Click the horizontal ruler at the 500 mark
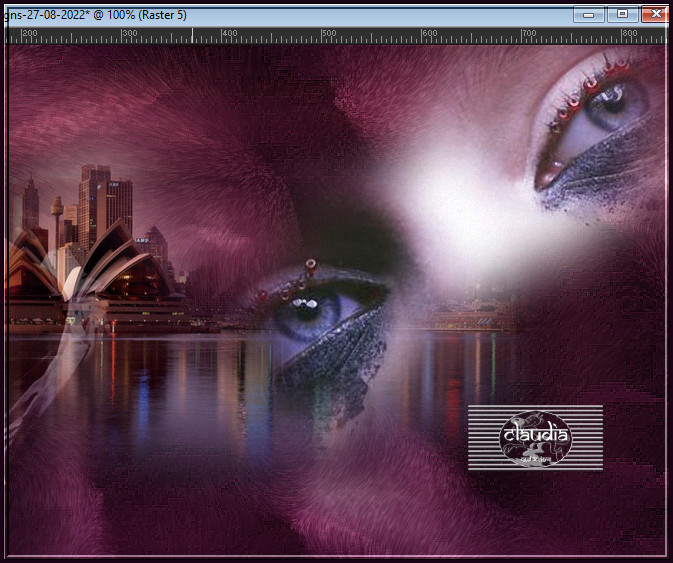Image resolution: width=673 pixels, height=563 pixels. (322, 36)
